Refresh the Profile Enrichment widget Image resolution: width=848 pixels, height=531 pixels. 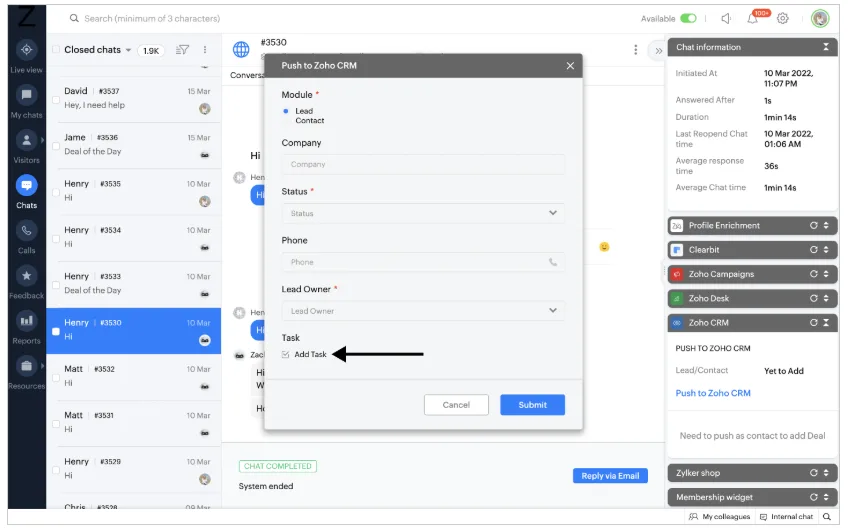pyautogui.click(x=813, y=225)
